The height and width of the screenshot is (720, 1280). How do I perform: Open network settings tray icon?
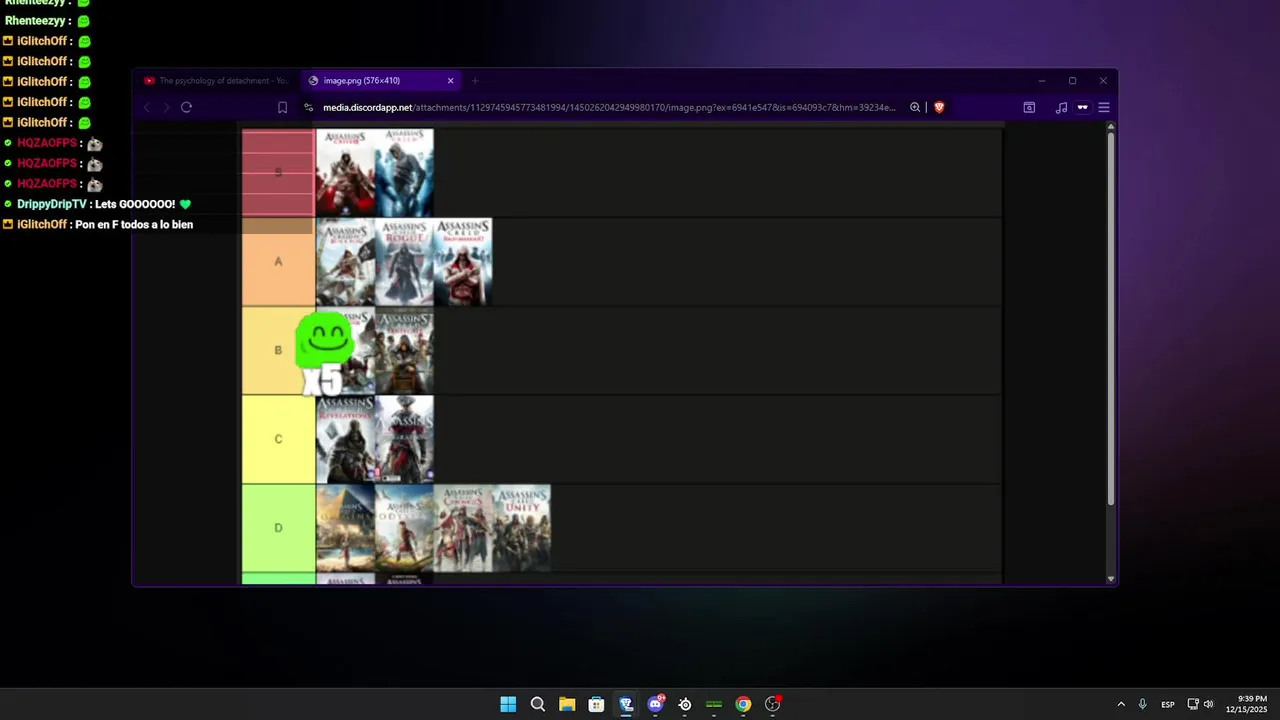pyautogui.click(x=1193, y=704)
